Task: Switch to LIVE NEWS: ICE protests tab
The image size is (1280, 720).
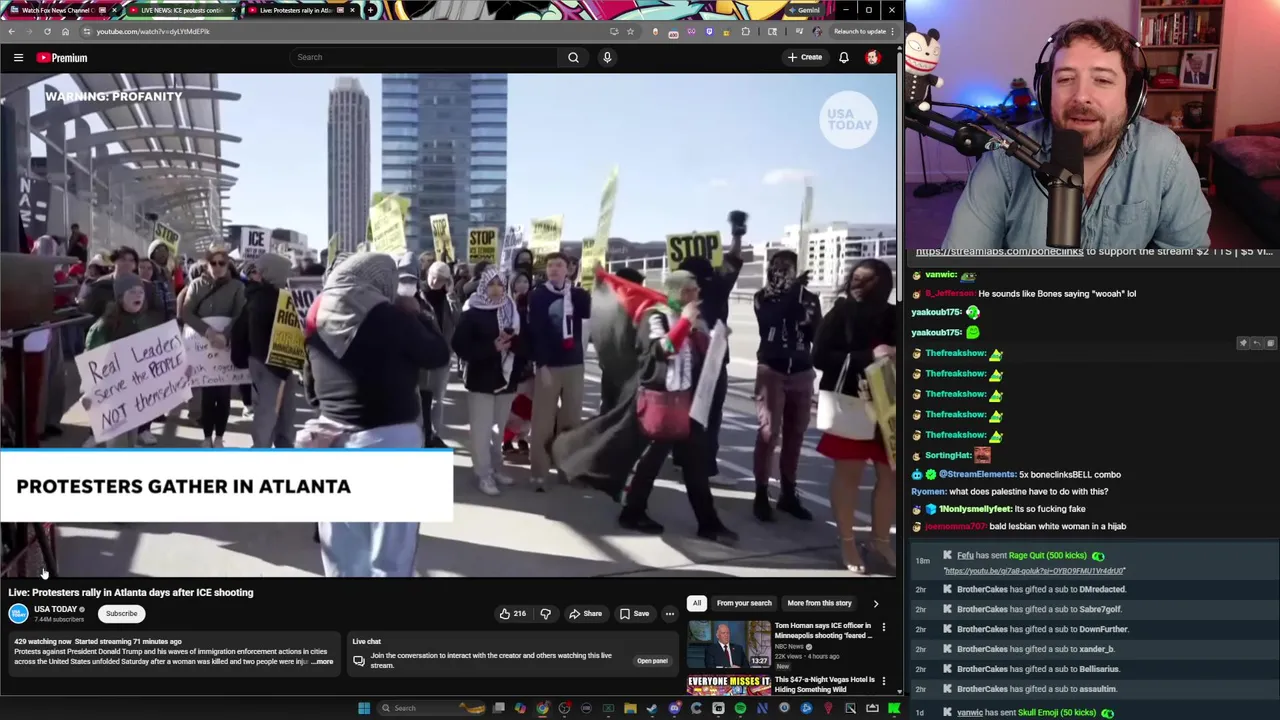Action: 181,10
